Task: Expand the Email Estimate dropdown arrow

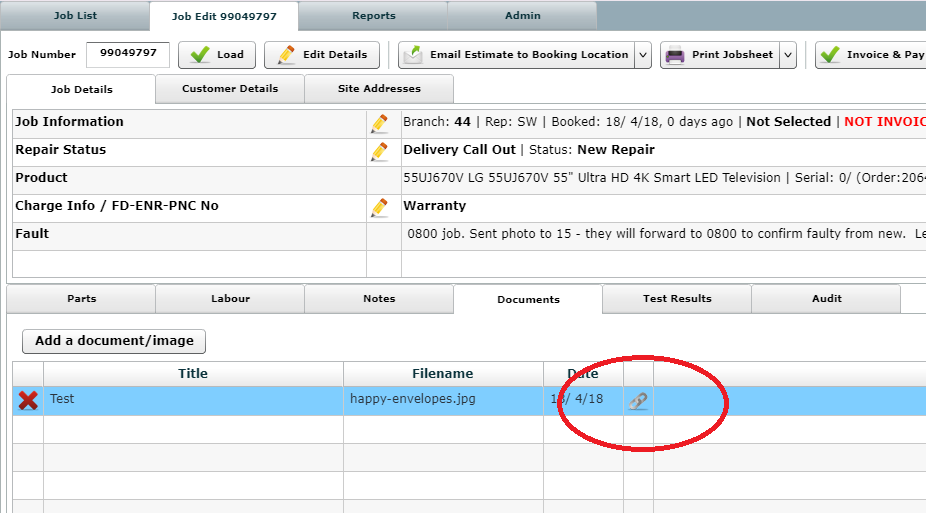Action: (643, 55)
